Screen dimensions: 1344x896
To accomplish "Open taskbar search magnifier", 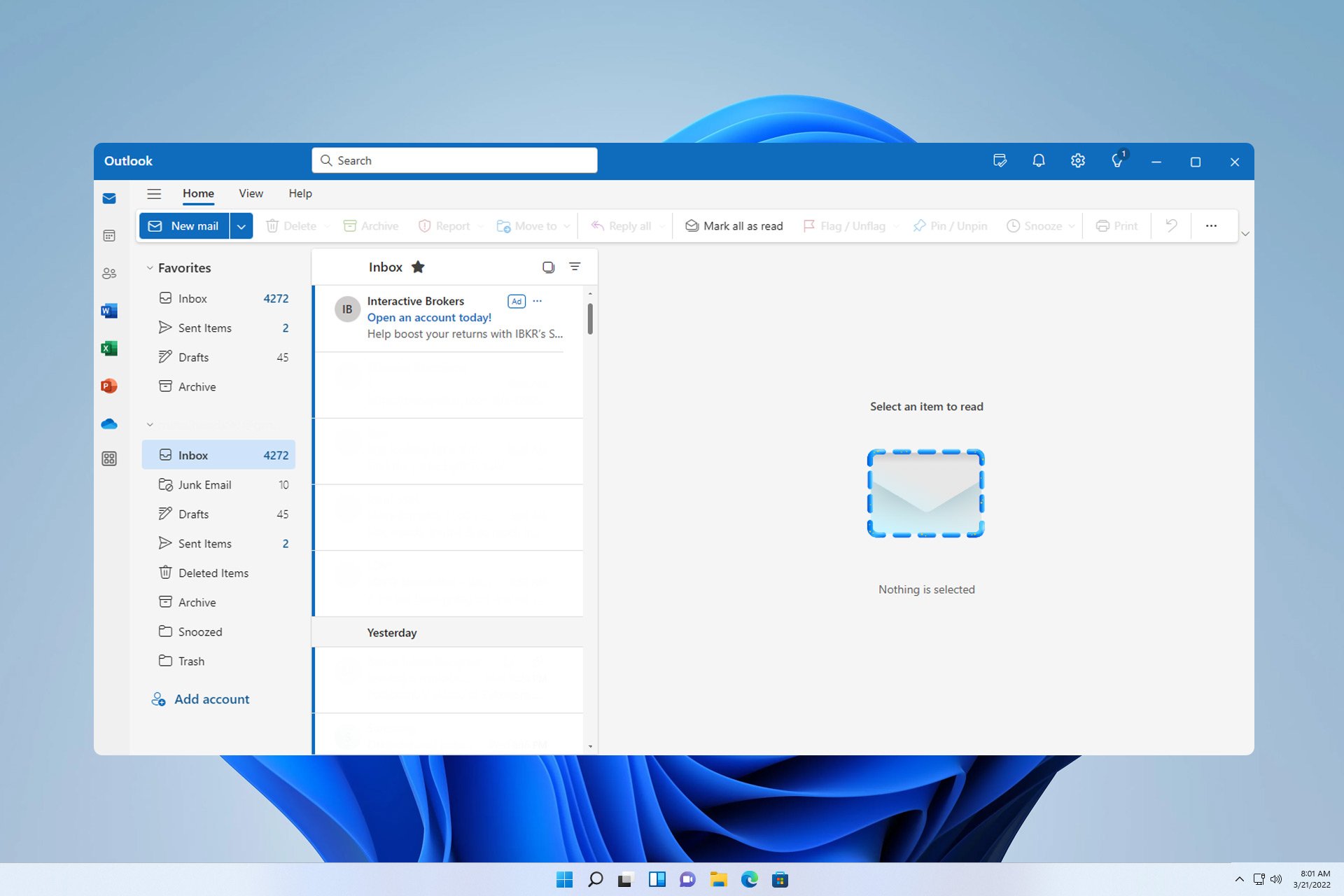I will tap(596, 879).
